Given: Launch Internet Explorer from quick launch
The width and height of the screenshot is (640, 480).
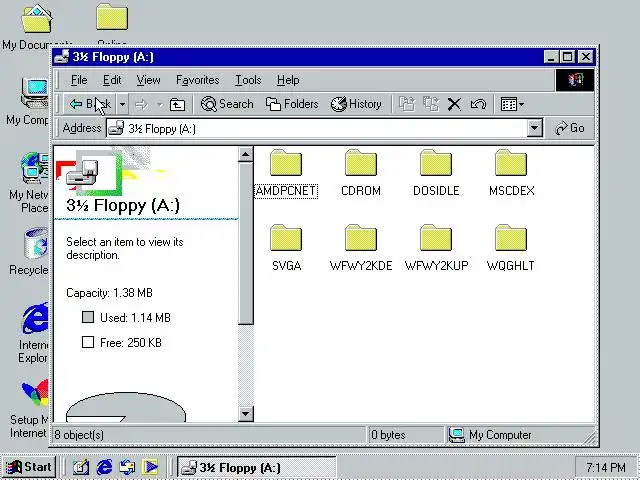Looking at the screenshot, I should (104, 467).
